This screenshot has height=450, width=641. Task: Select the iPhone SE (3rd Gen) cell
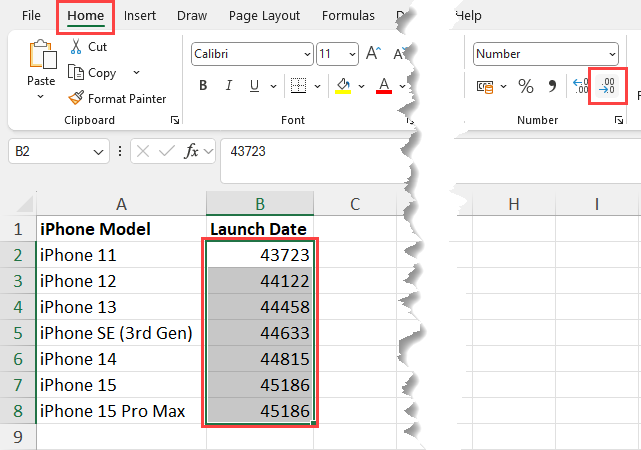121,333
